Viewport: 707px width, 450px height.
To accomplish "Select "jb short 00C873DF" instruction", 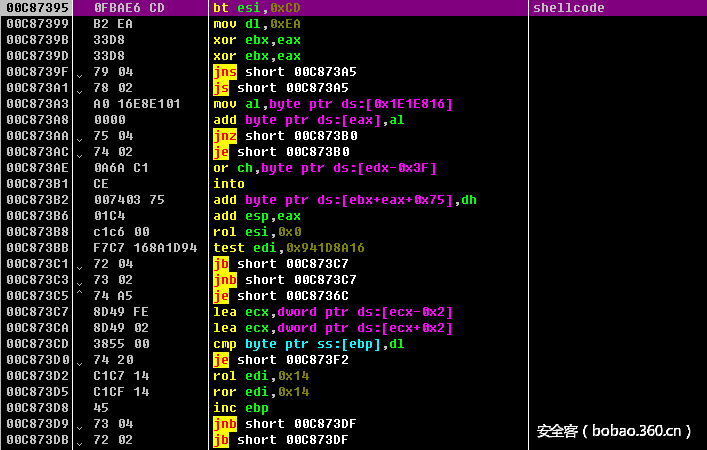I will click(280, 440).
